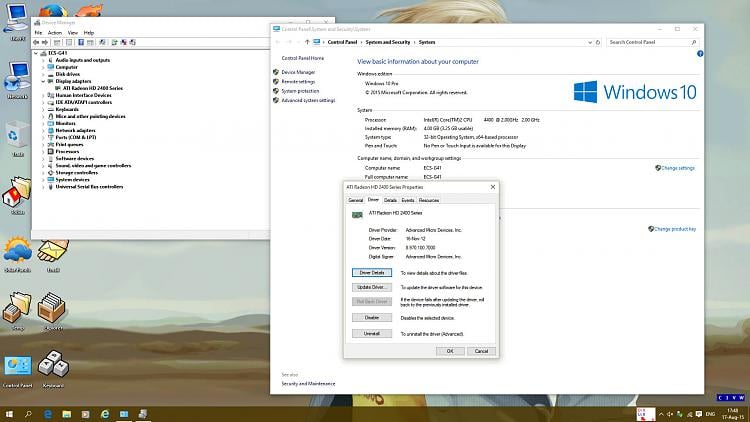Click the taskbar Search magnifier
The height and width of the screenshot is (422, 750).
(x=28, y=414)
